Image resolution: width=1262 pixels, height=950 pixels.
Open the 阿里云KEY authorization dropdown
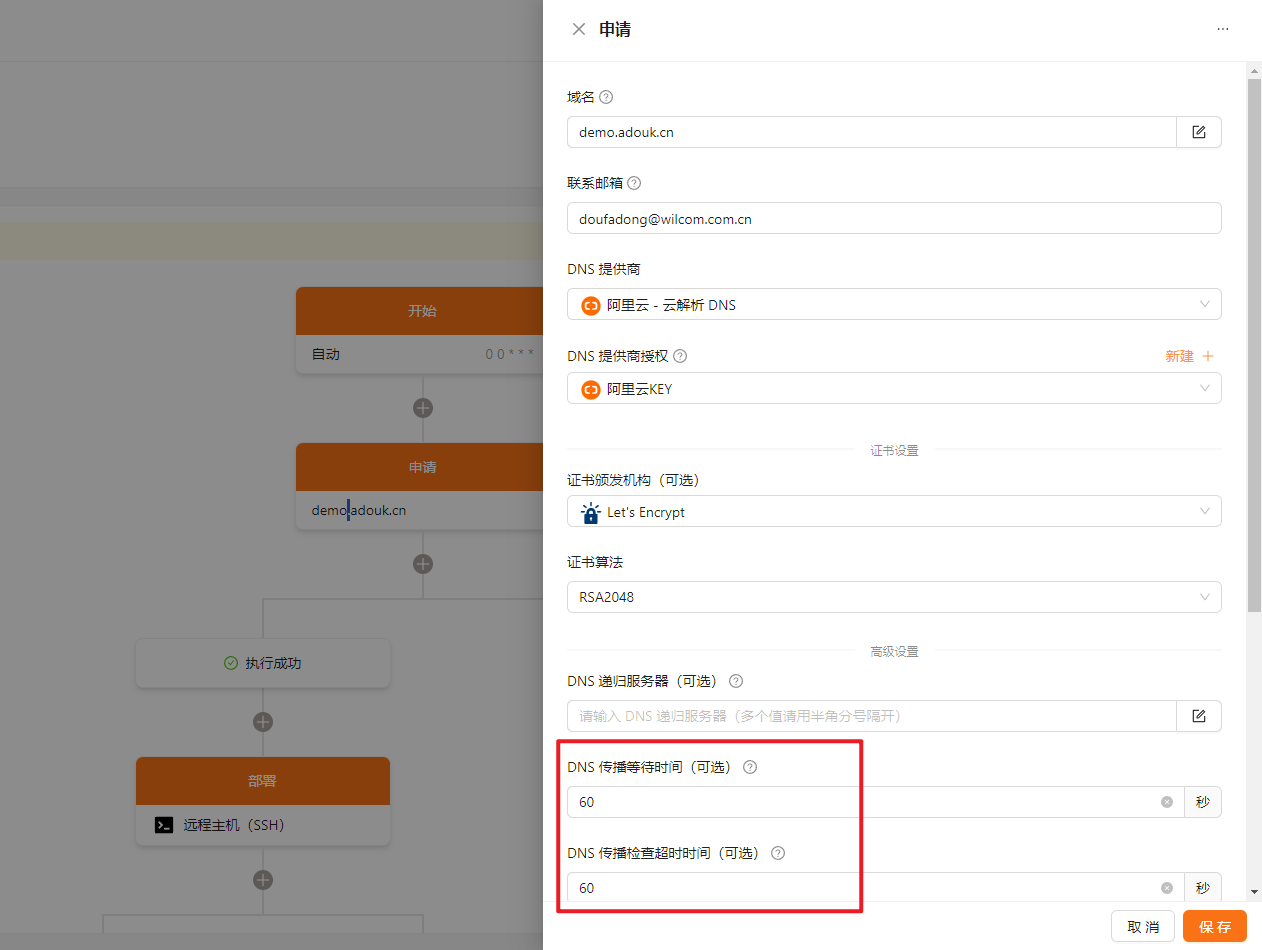pos(893,389)
